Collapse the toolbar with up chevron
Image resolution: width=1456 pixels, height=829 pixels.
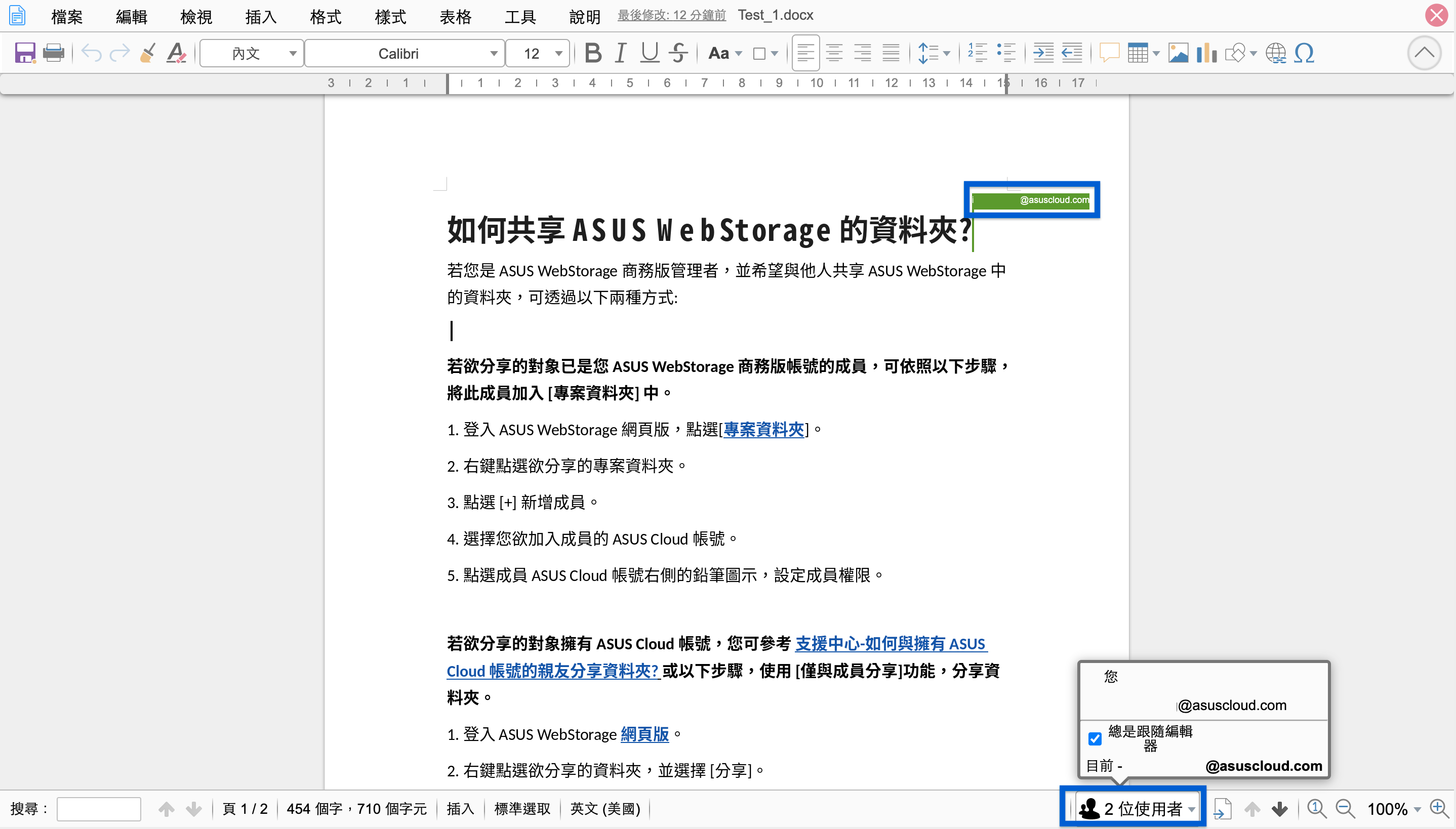click(1424, 53)
